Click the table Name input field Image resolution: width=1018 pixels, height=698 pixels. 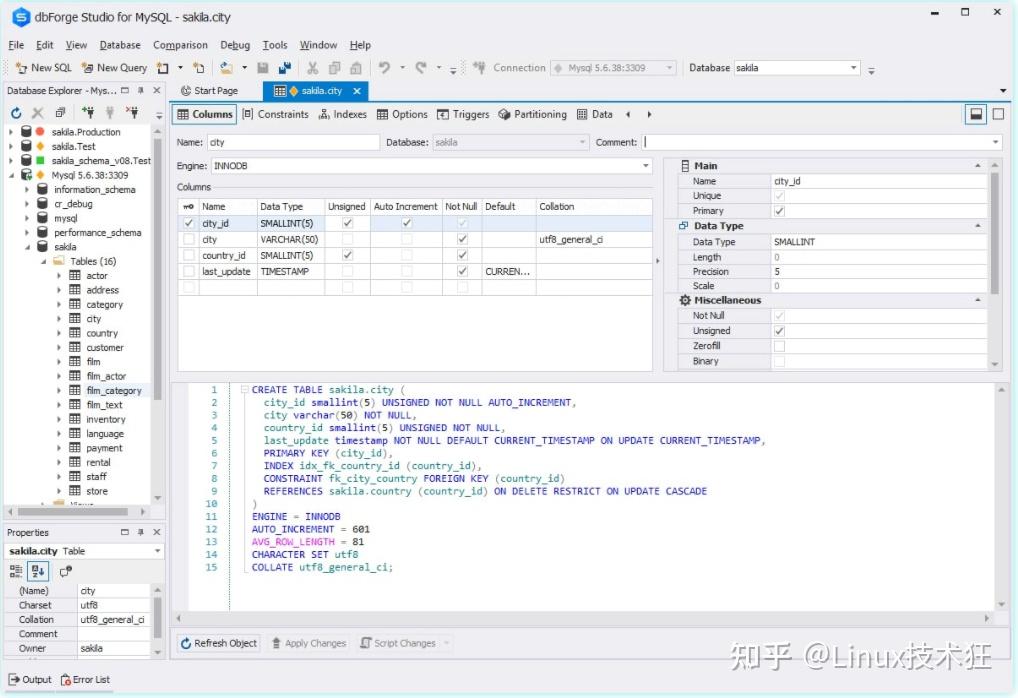[293, 142]
